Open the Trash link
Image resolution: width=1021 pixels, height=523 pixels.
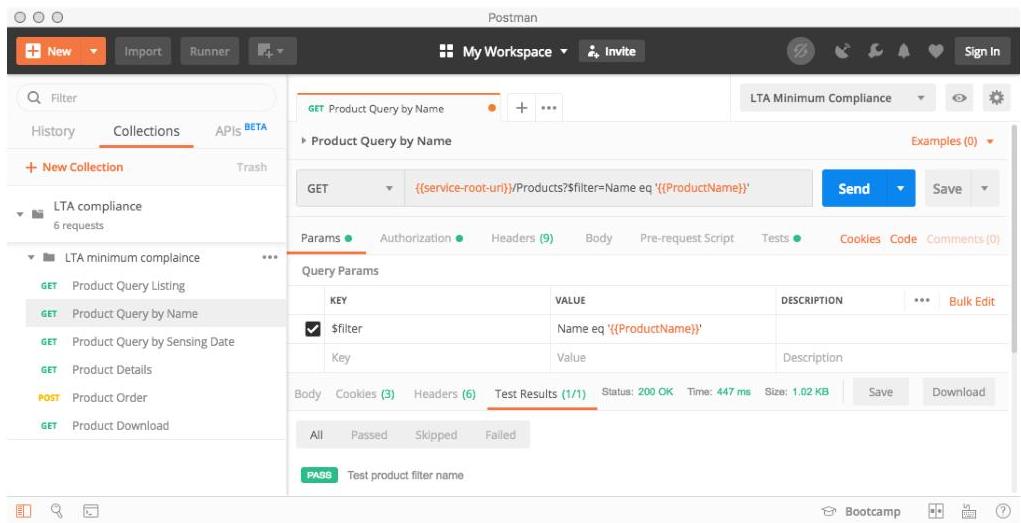(252, 167)
